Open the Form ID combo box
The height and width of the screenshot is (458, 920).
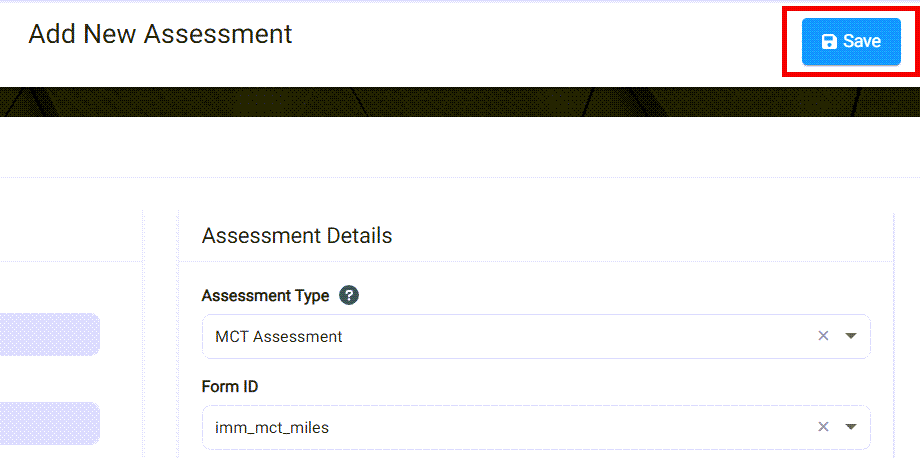(x=500, y=427)
